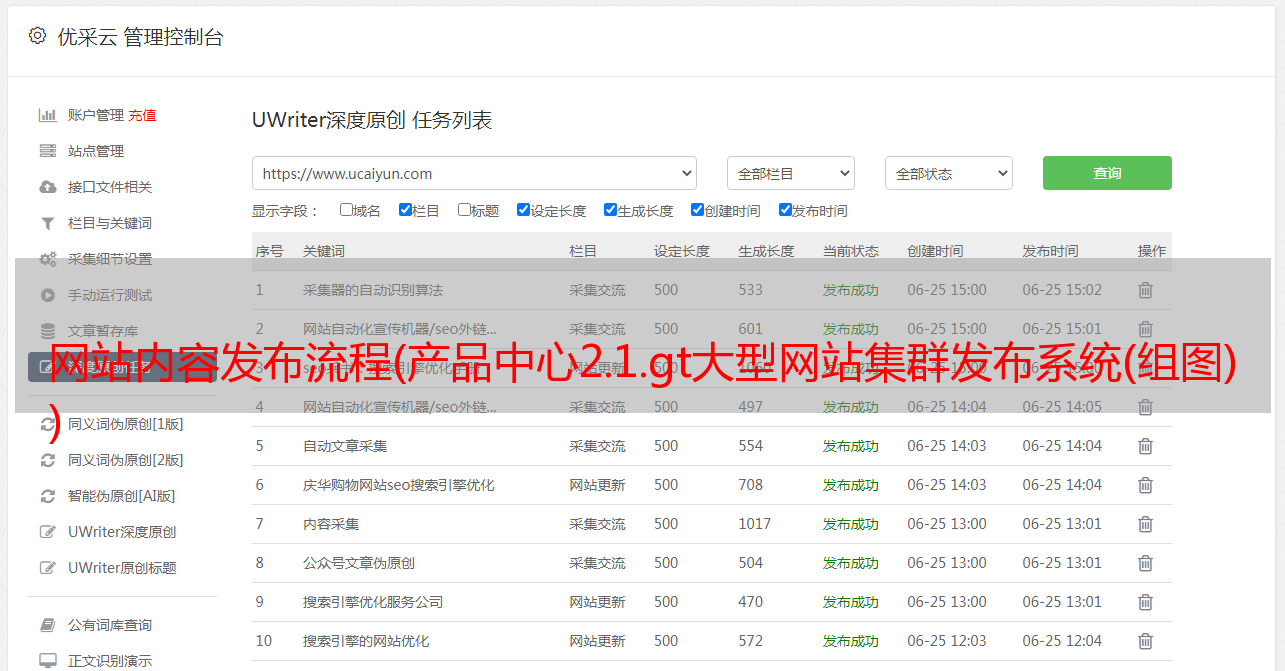Click the trash icon in row 4
This screenshot has height=671, width=1285.
tap(1146, 407)
